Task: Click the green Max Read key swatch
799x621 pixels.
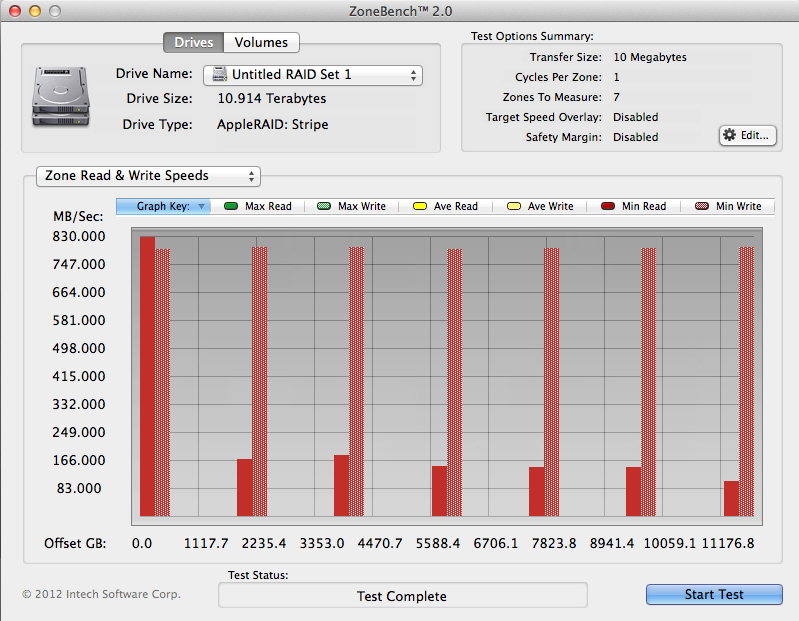Action: click(x=230, y=206)
